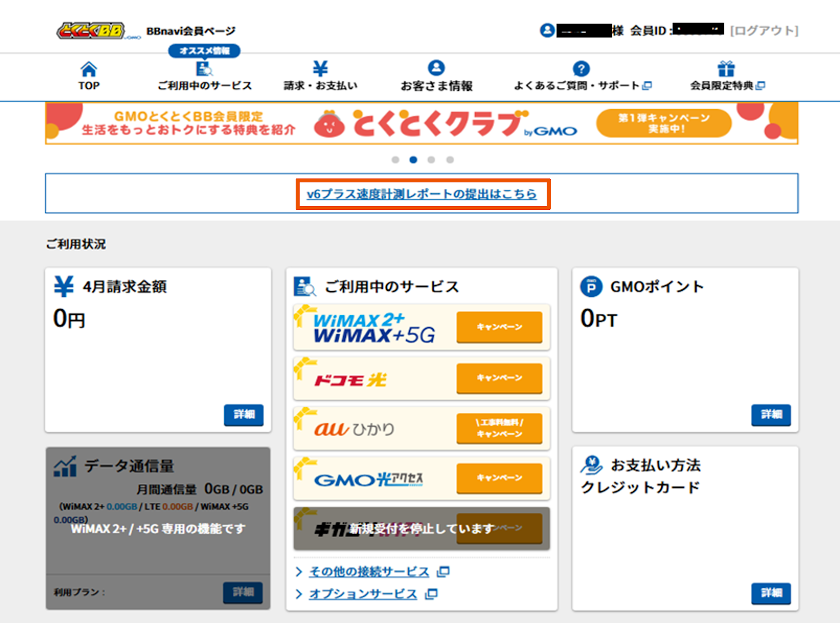The width and height of the screenshot is (840, 623).
Task: Click WiMAX +5G キャンペーン button
Action: click(x=499, y=327)
